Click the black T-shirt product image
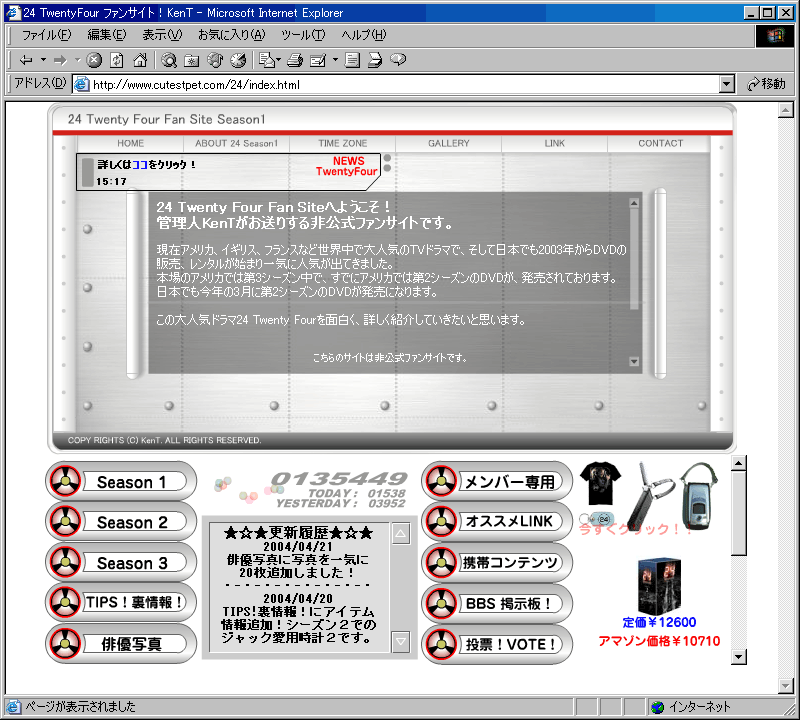Viewport: 800px width, 720px height. coord(601,483)
